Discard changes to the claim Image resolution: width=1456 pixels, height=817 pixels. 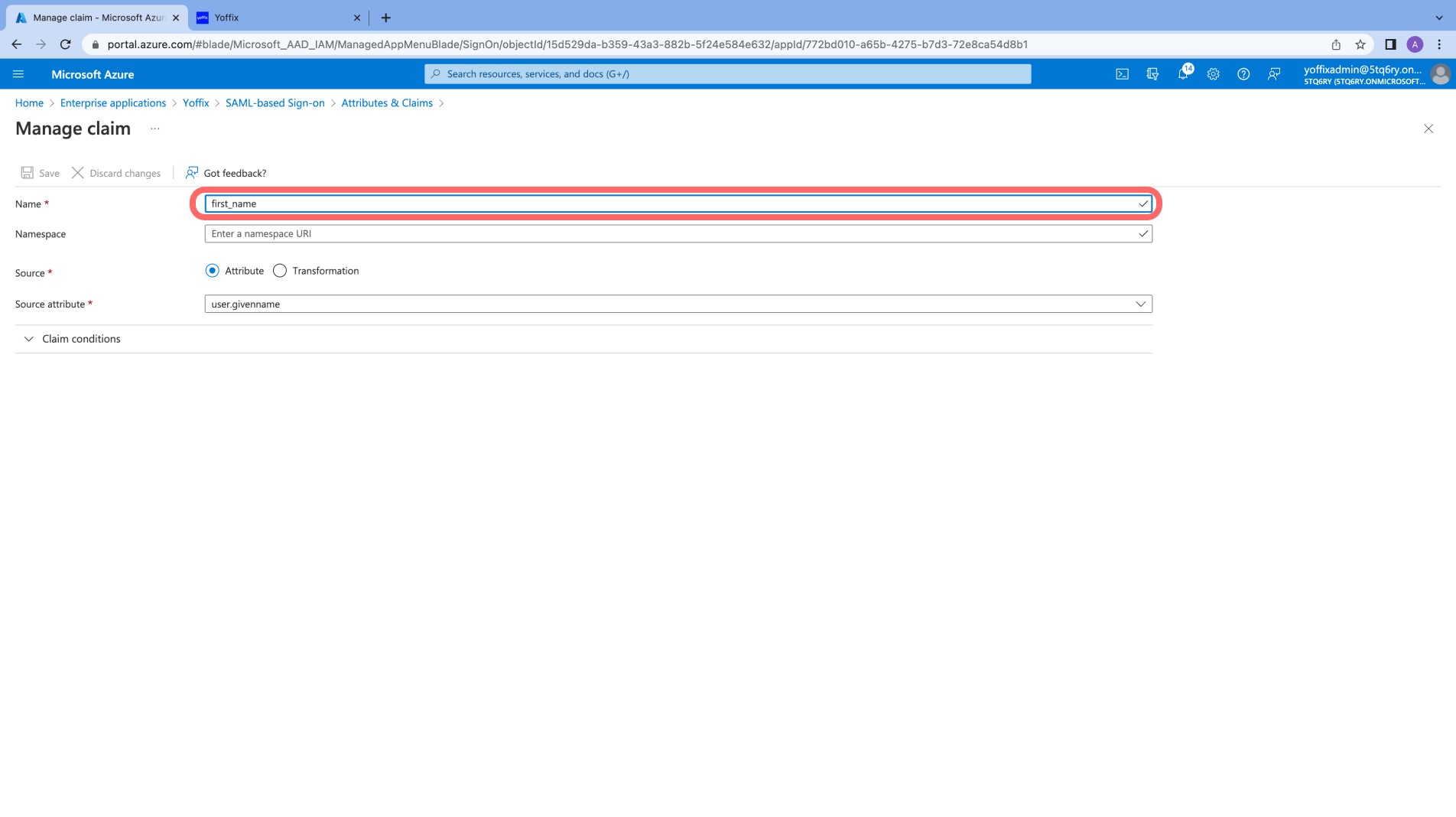[x=116, y=173]
